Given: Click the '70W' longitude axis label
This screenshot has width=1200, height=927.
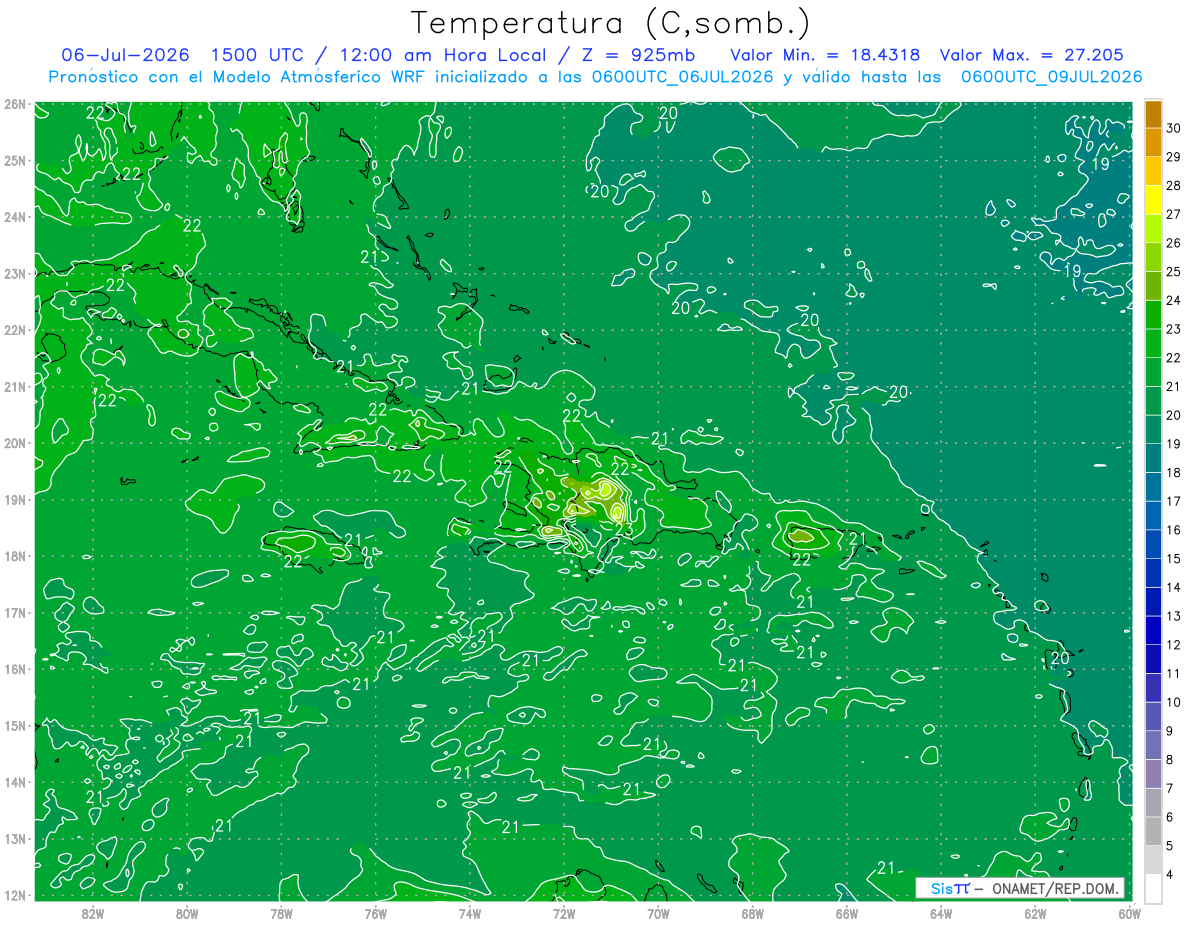Looking at the screenshot, I should click(x=658, y=913).
